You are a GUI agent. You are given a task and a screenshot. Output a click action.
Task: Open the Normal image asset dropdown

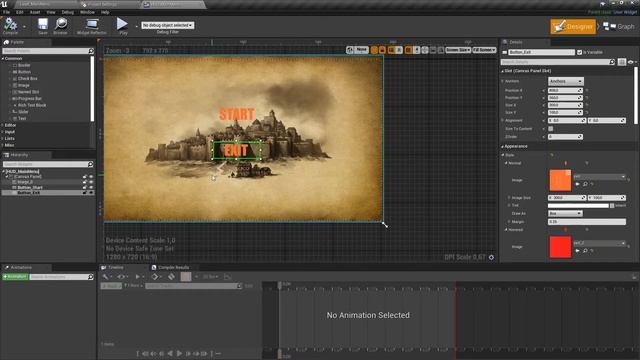[599, 177]
